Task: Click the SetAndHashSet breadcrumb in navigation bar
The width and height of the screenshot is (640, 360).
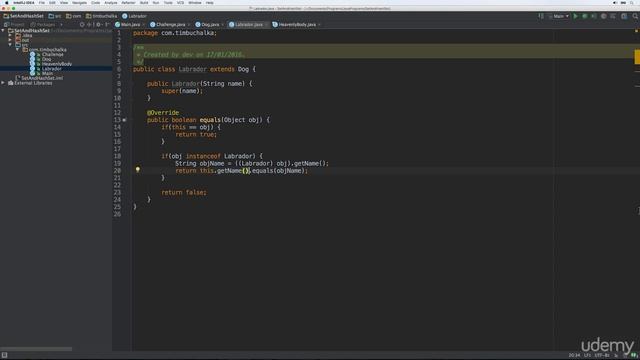Action: point(24,16)
